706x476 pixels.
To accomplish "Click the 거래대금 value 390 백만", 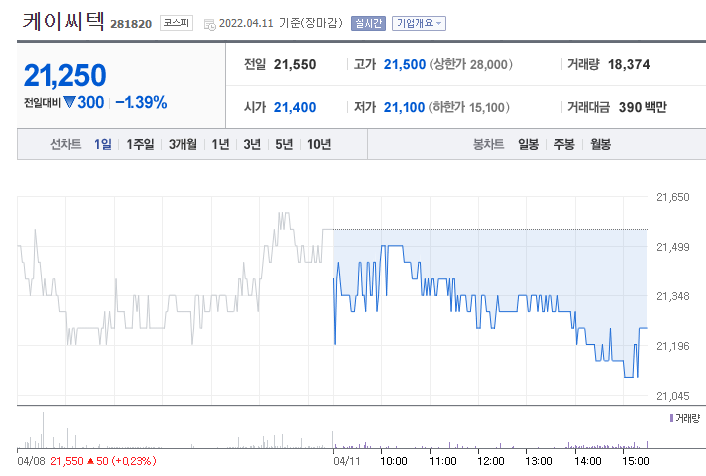I will coord(643,107).
